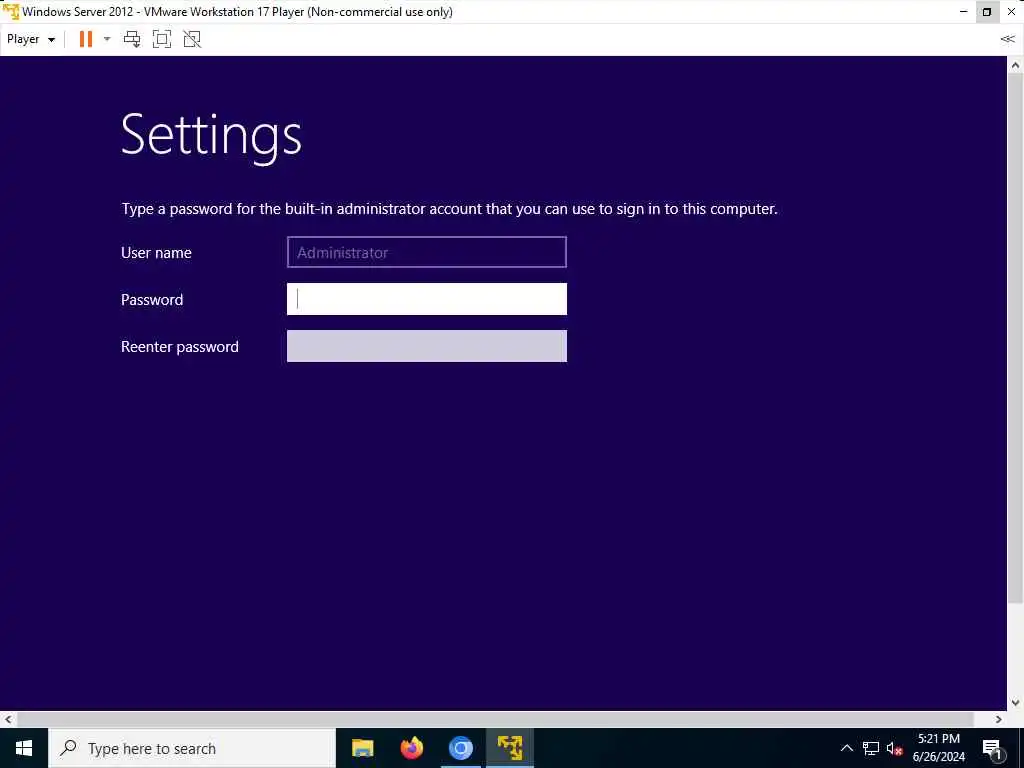
Task: Enter full screen mode icon
Action: 162,39
